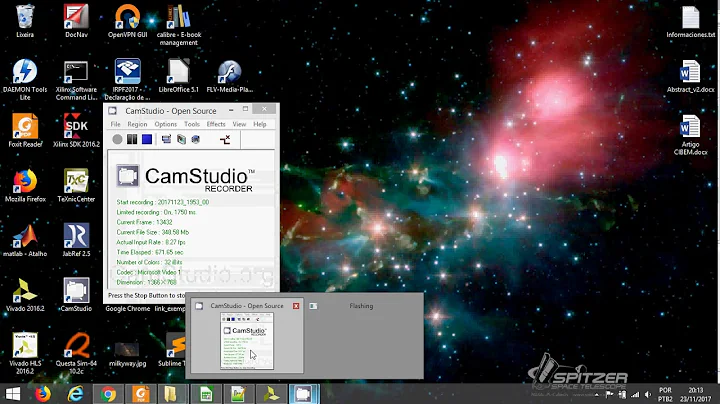Switch to Foxit Reader in the taskbar
The width and height of the screenshot is (720, 404).
click(x=141, y=394)
